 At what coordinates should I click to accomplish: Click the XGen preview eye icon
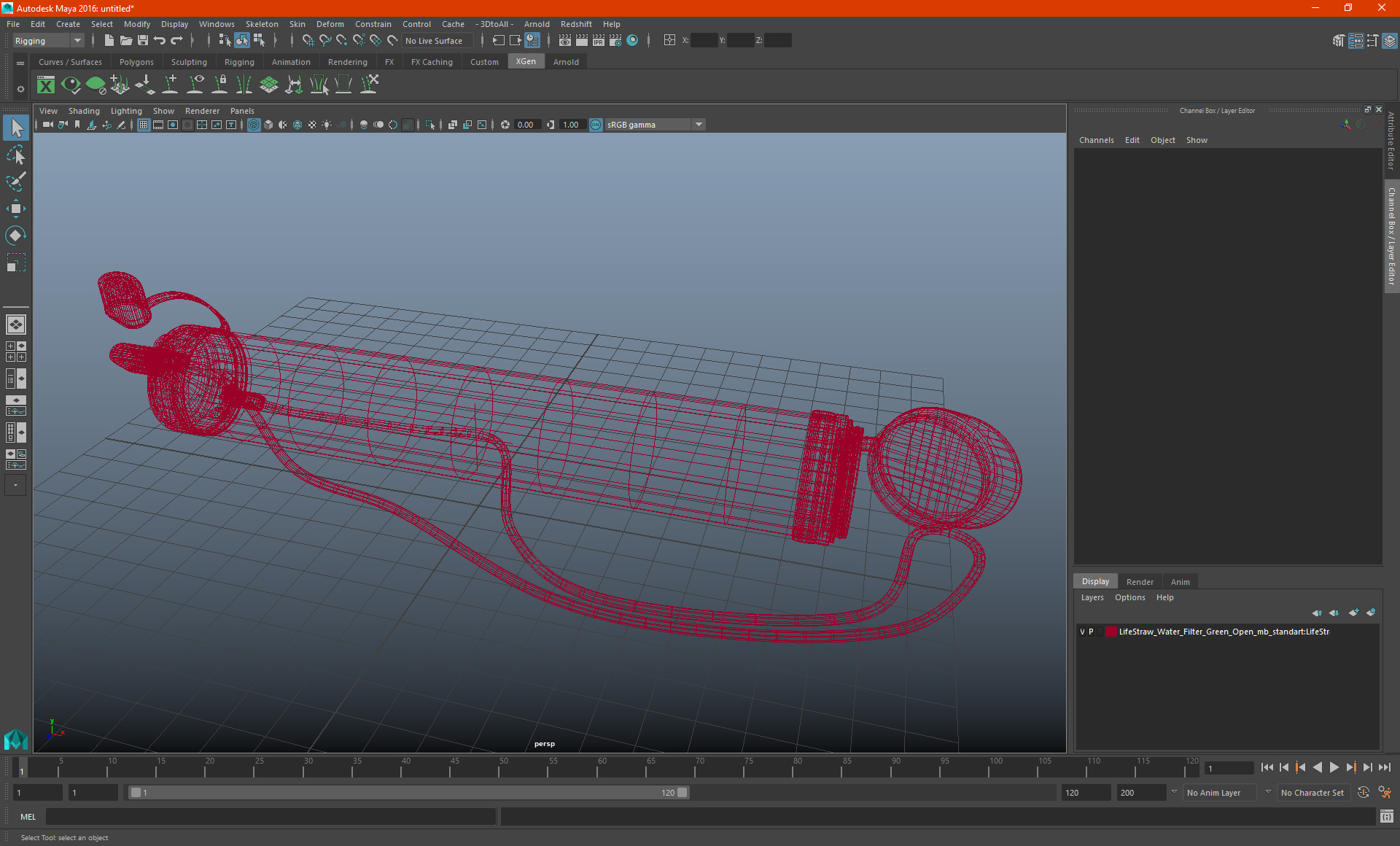pyautogui.click(x=71, y=85)
